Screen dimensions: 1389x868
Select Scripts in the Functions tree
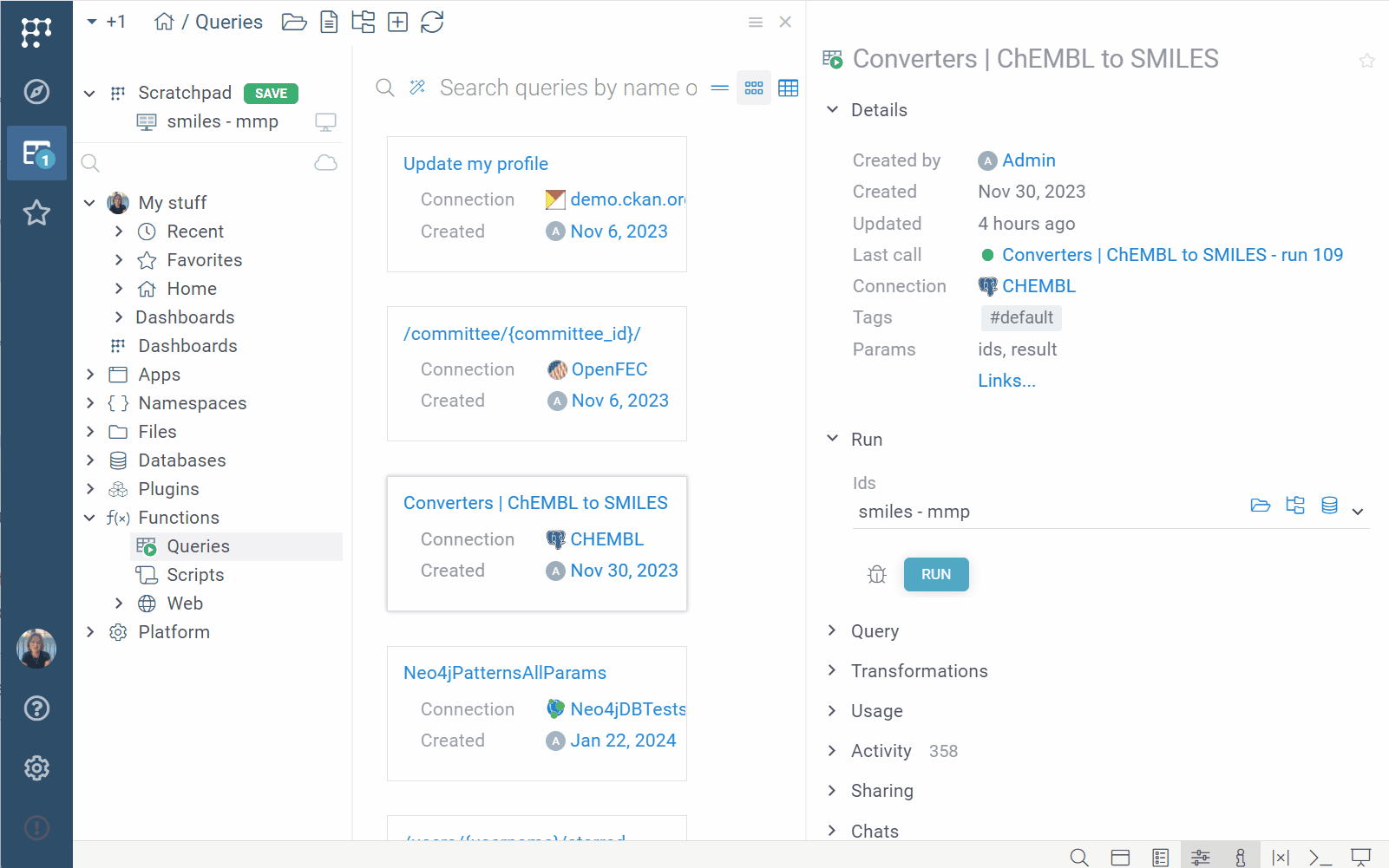tap(195, 575)
